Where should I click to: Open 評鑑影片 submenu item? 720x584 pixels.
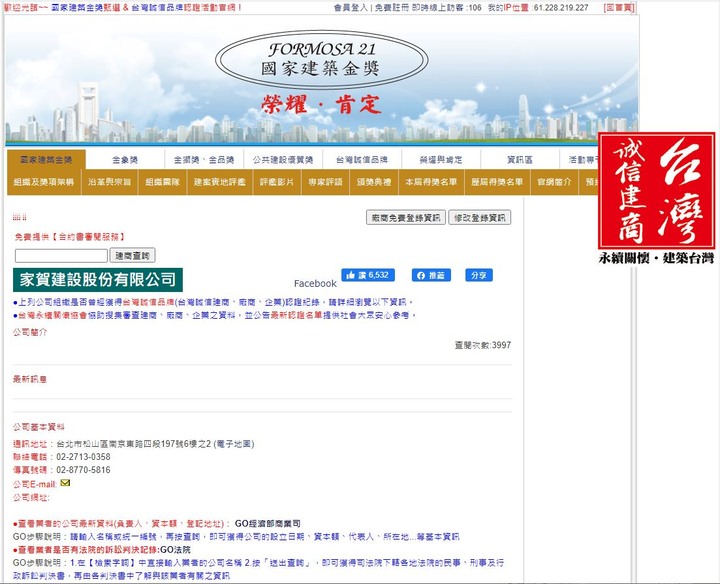(276, 182)
